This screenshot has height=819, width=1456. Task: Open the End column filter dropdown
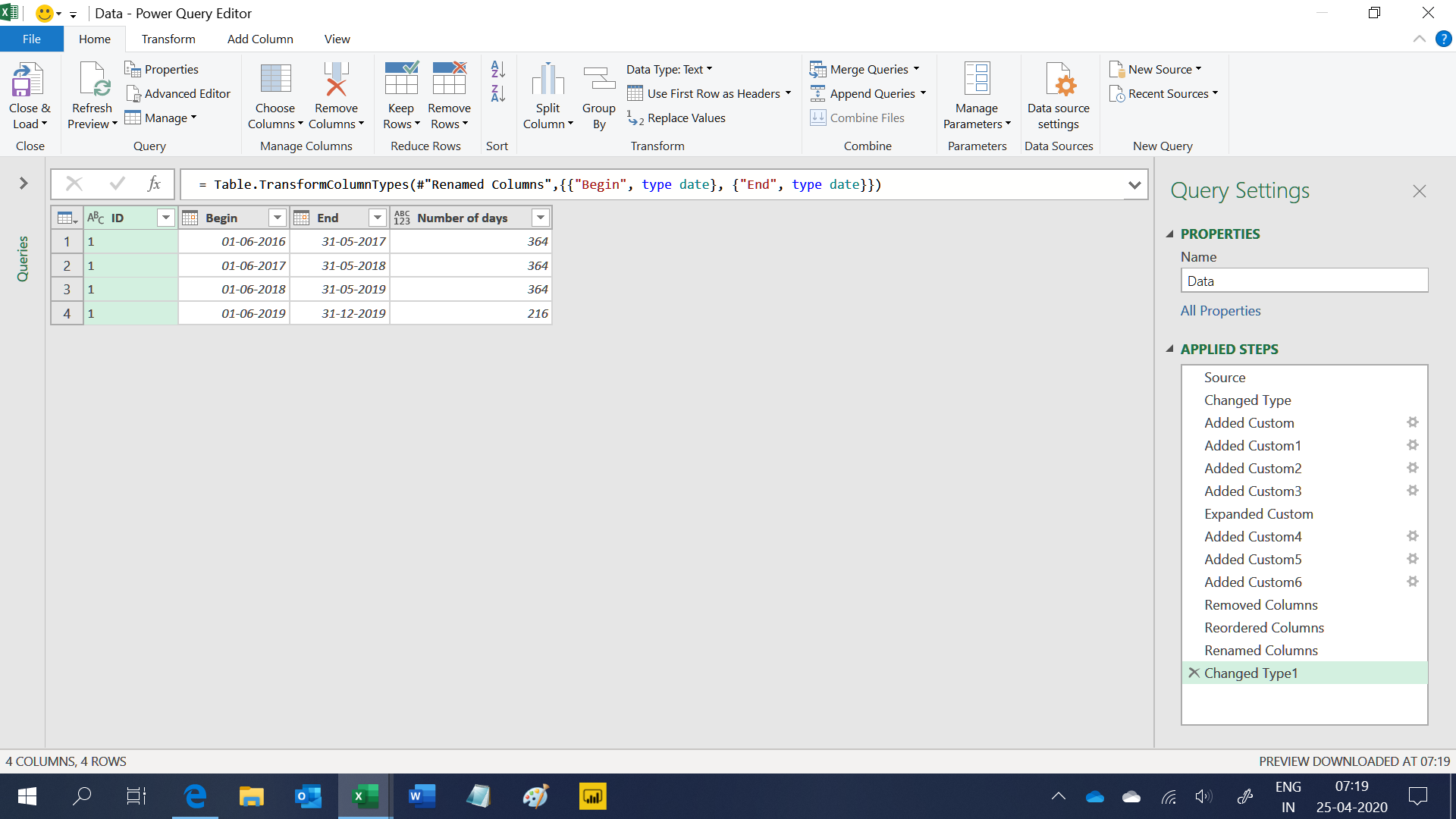(377, 218)
